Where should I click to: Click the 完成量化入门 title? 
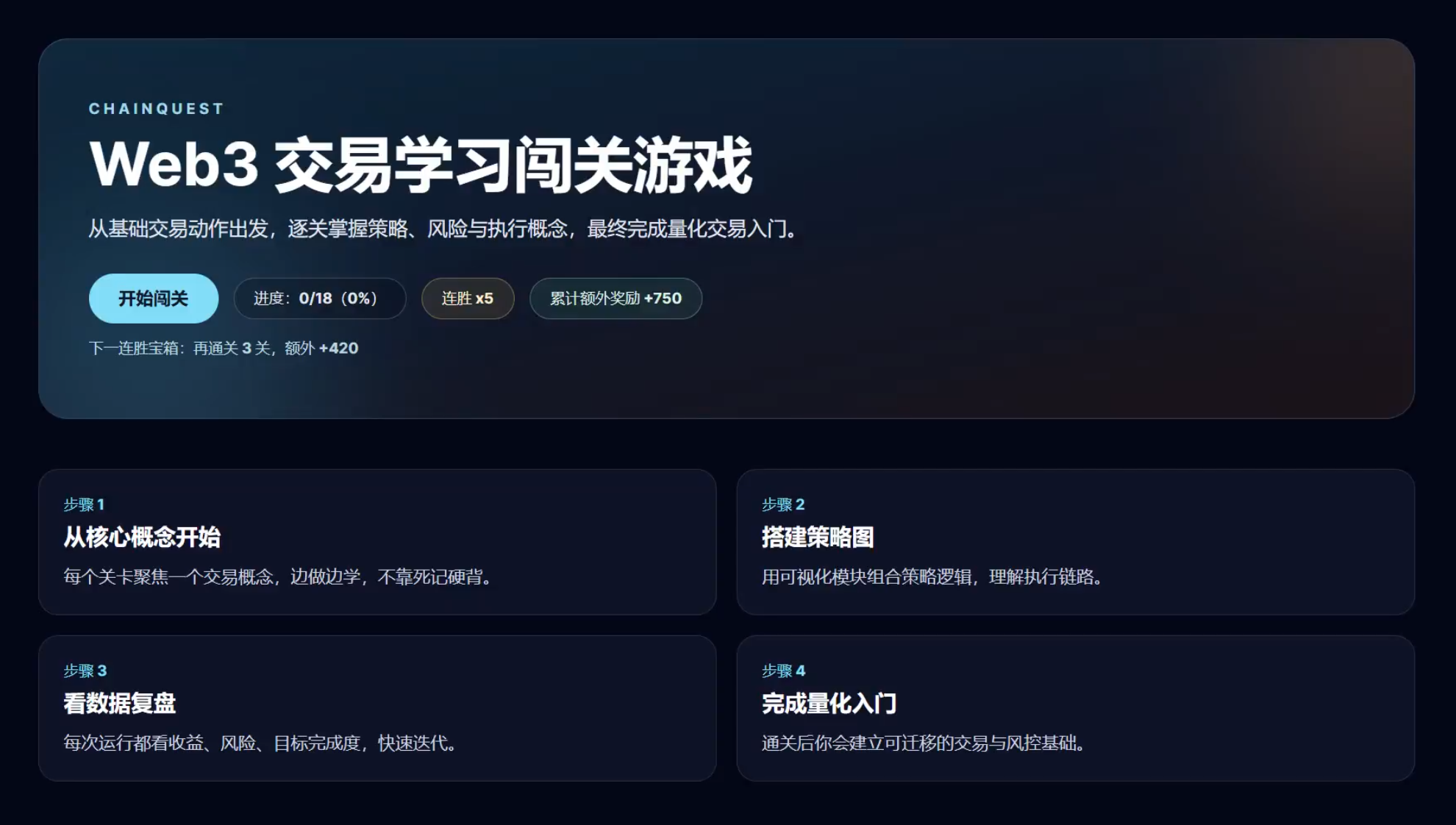coord(829,704)
